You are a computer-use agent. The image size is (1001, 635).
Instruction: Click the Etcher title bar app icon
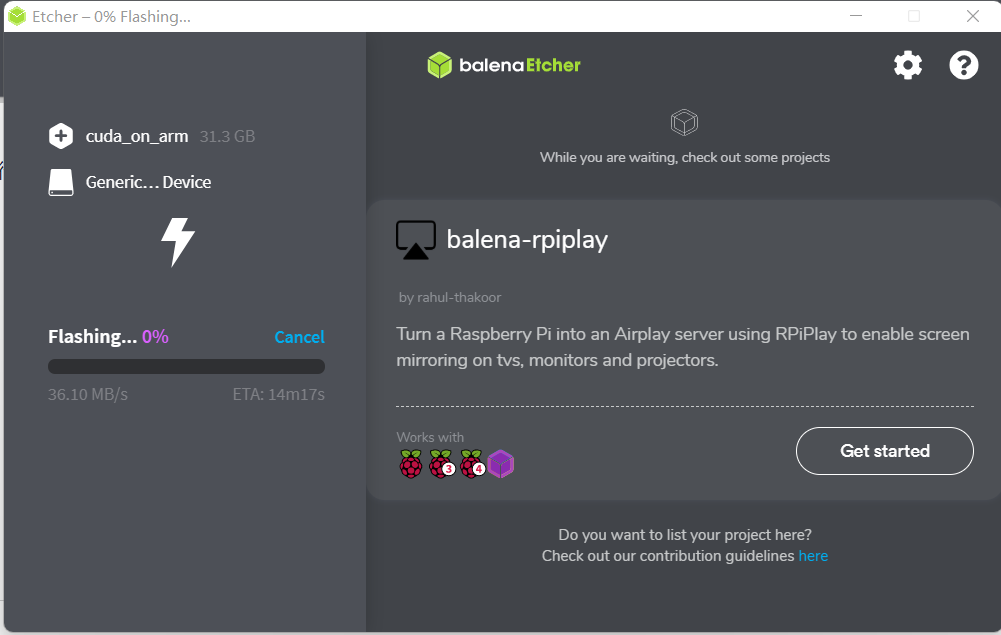click(17, 16)
